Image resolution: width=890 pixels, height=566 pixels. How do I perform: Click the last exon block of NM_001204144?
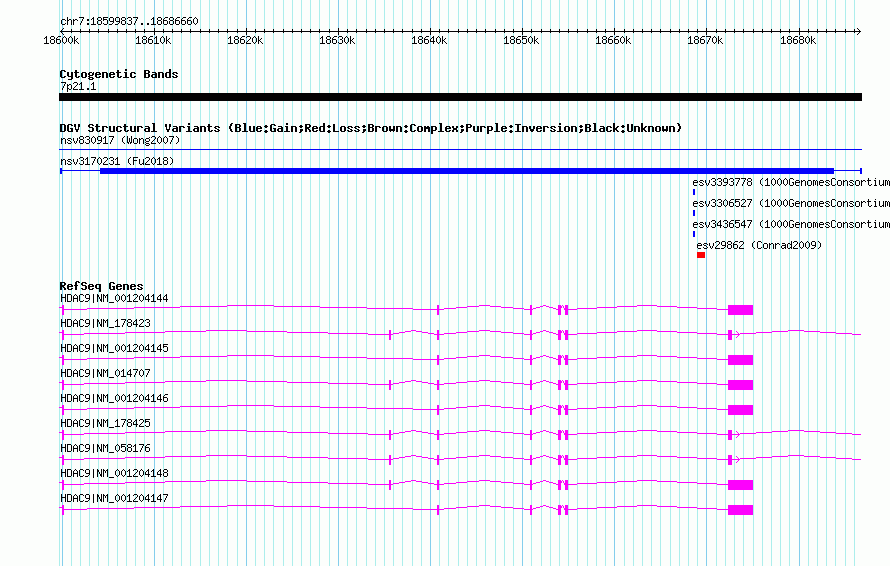click(x=740, y=310)
